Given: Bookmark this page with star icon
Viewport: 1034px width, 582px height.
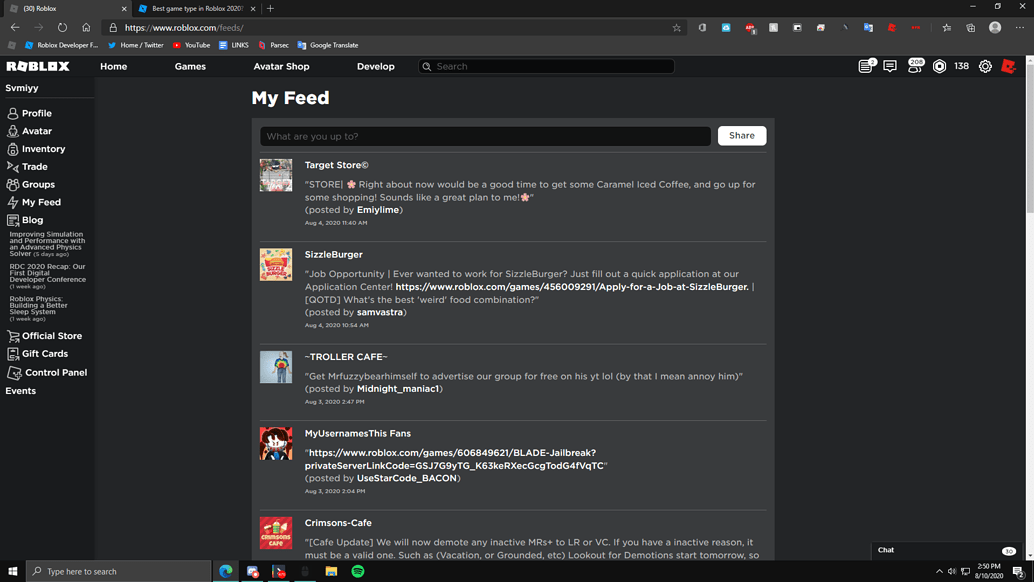Looking at the screenshot, I should (676, 28).
